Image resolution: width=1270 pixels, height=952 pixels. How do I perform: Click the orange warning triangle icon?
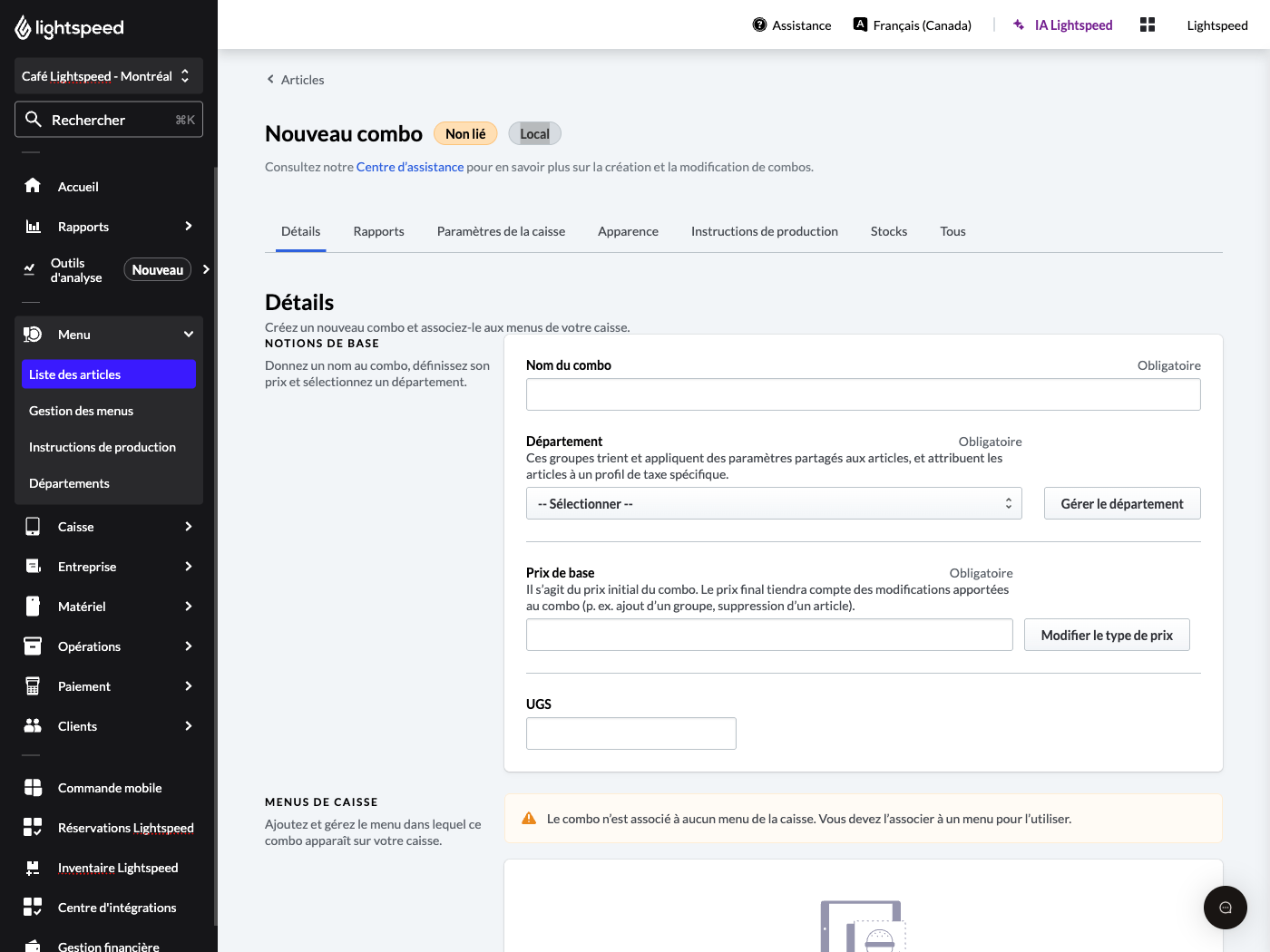click(529, 819)
